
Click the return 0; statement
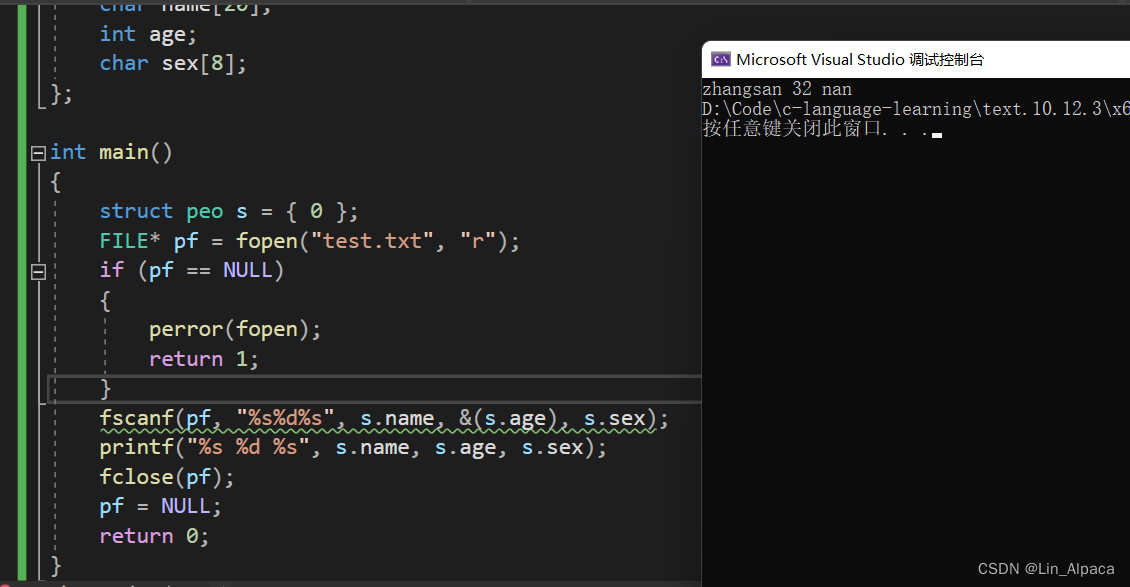point(154,537)
